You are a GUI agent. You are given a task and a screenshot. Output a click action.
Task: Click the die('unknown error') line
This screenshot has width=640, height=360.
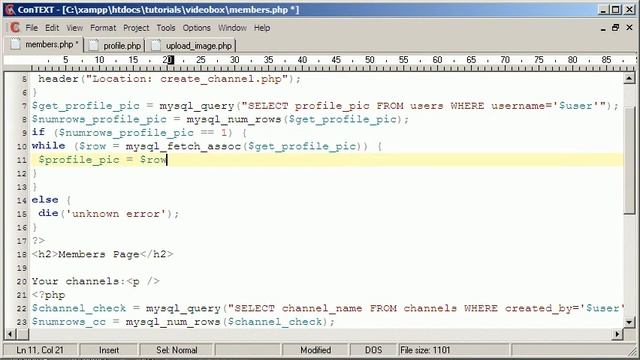click(109, 213)
